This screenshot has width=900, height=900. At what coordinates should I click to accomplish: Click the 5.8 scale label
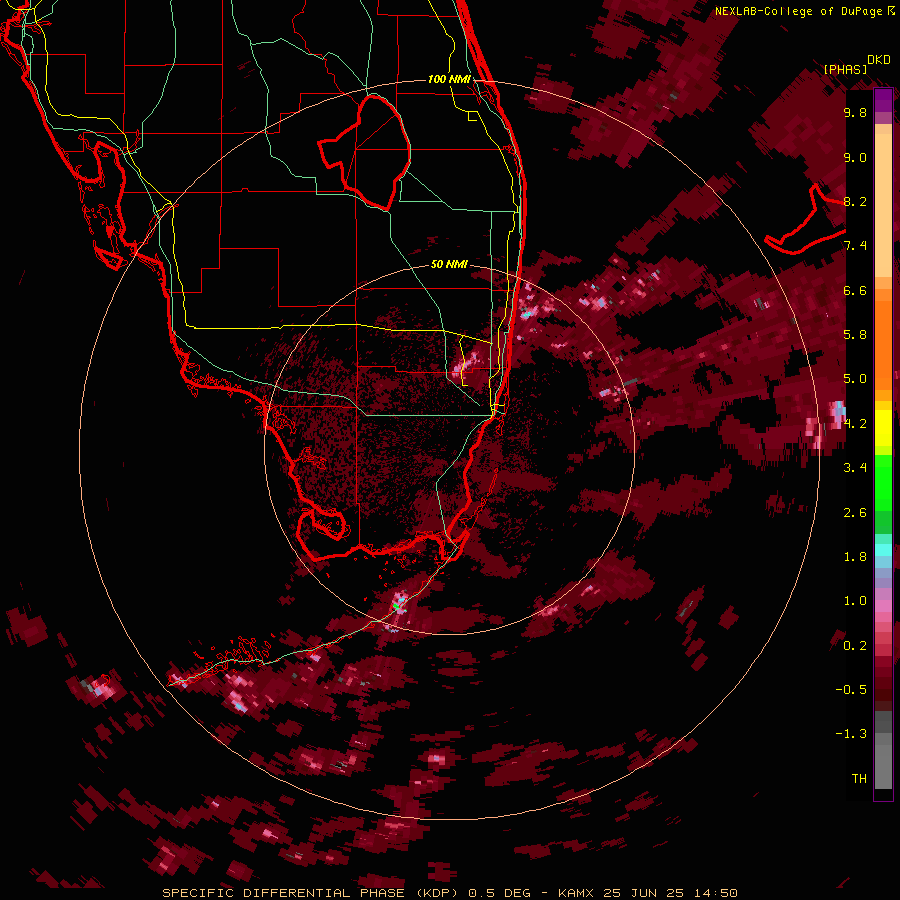855,335
